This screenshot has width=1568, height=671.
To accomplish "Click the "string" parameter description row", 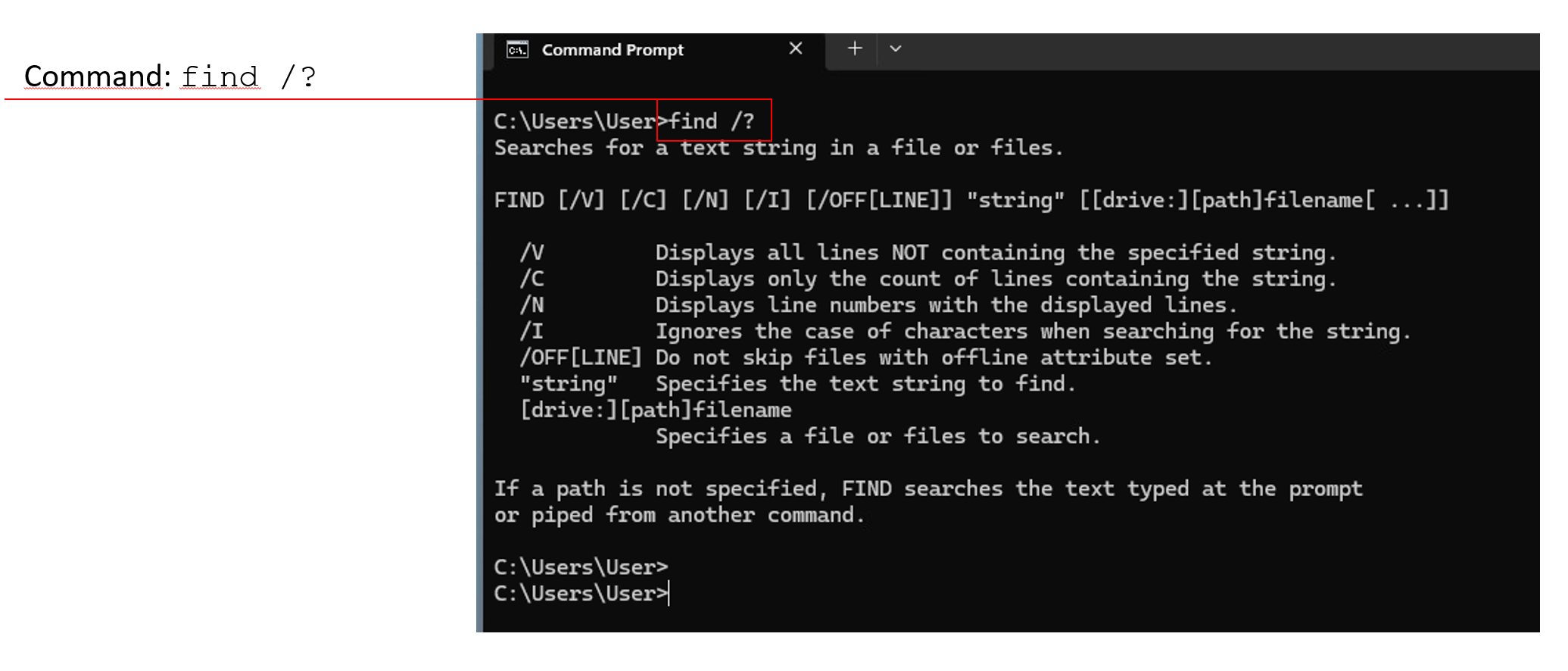I will point(796,384).
